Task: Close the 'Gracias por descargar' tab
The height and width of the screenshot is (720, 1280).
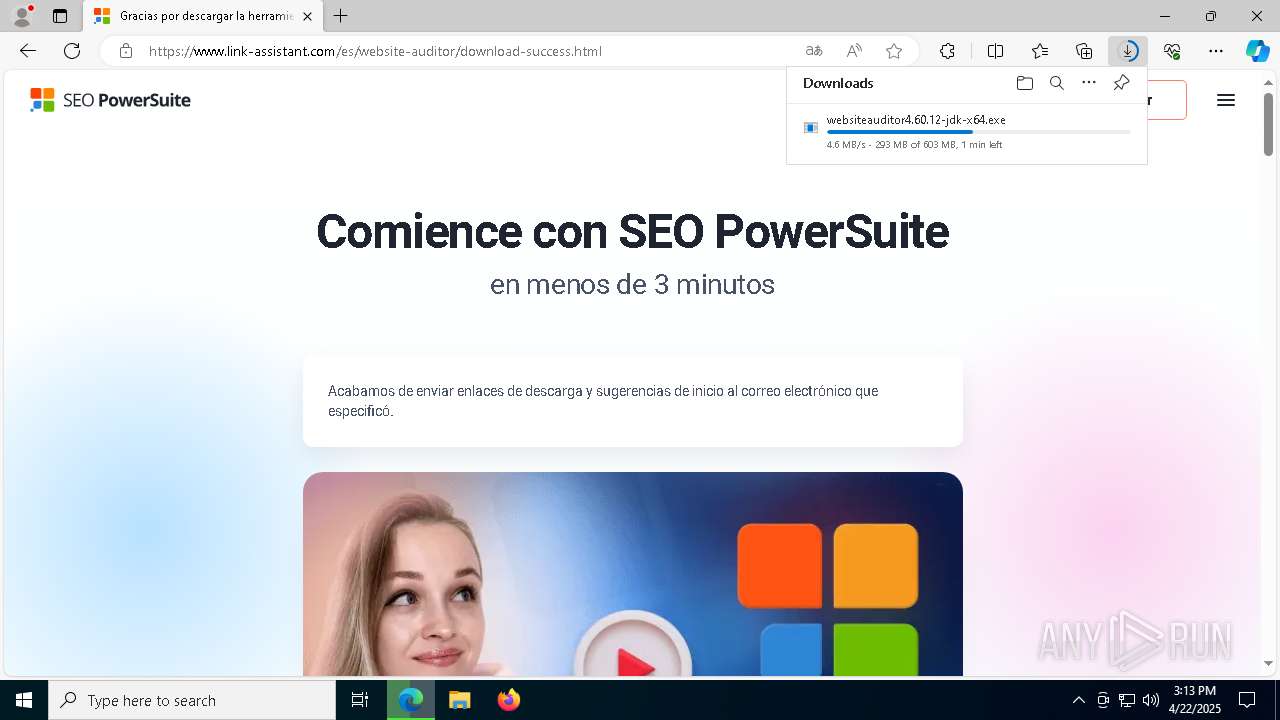Action: tap(307, 16)
